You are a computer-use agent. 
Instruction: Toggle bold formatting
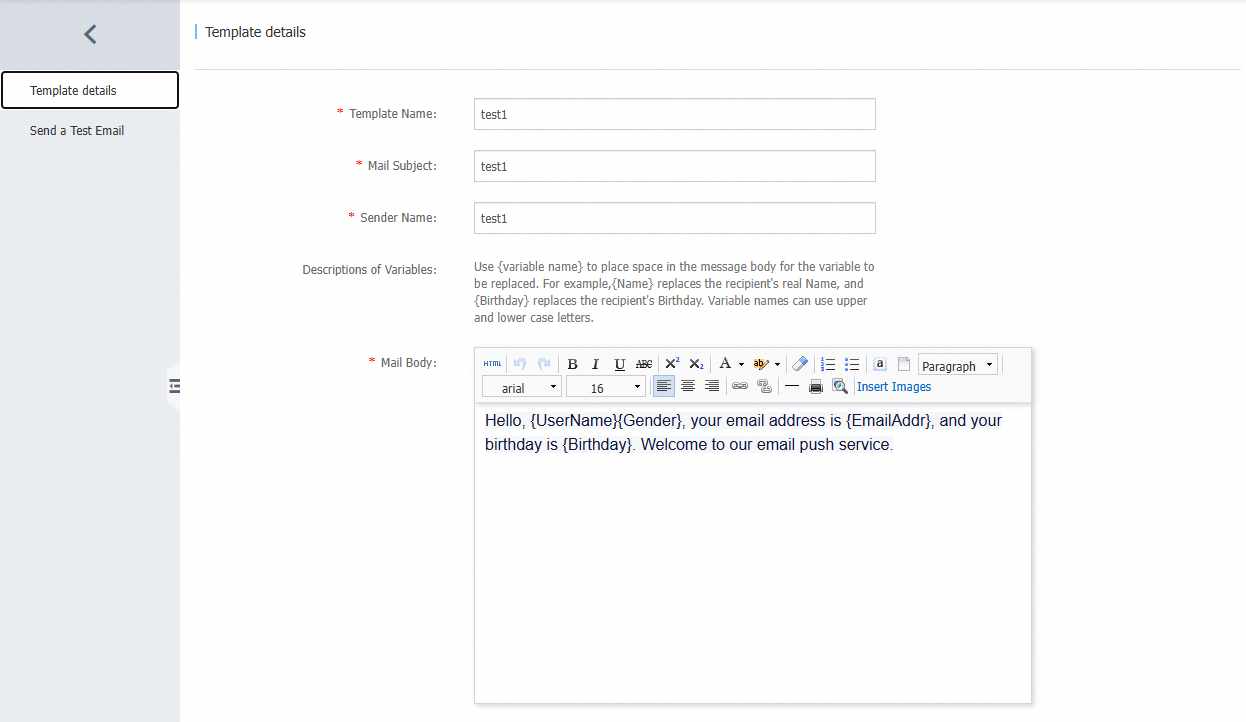click(x=573, y=364)
